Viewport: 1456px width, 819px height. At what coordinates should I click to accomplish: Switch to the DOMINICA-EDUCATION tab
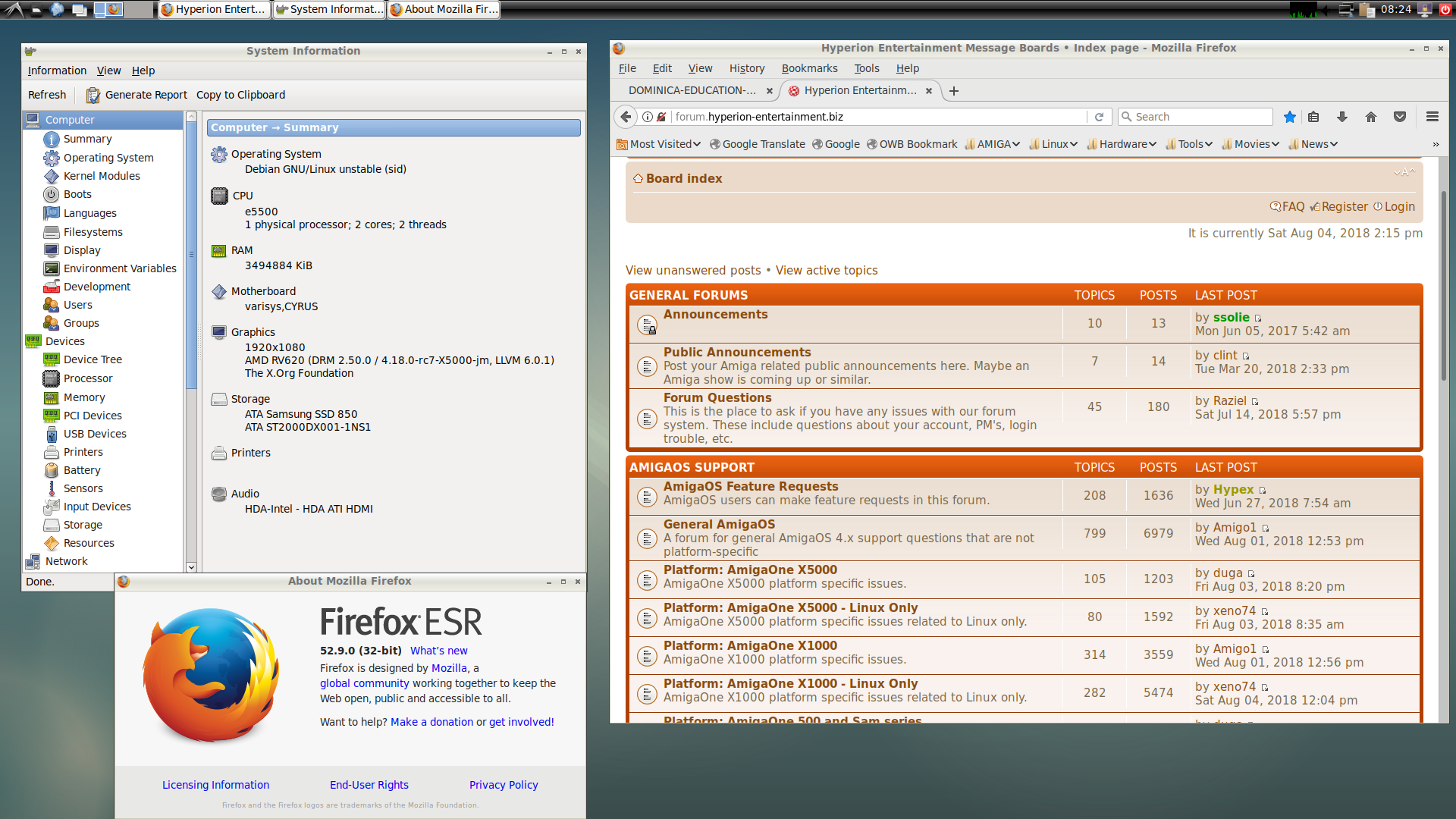click(692, 90)
